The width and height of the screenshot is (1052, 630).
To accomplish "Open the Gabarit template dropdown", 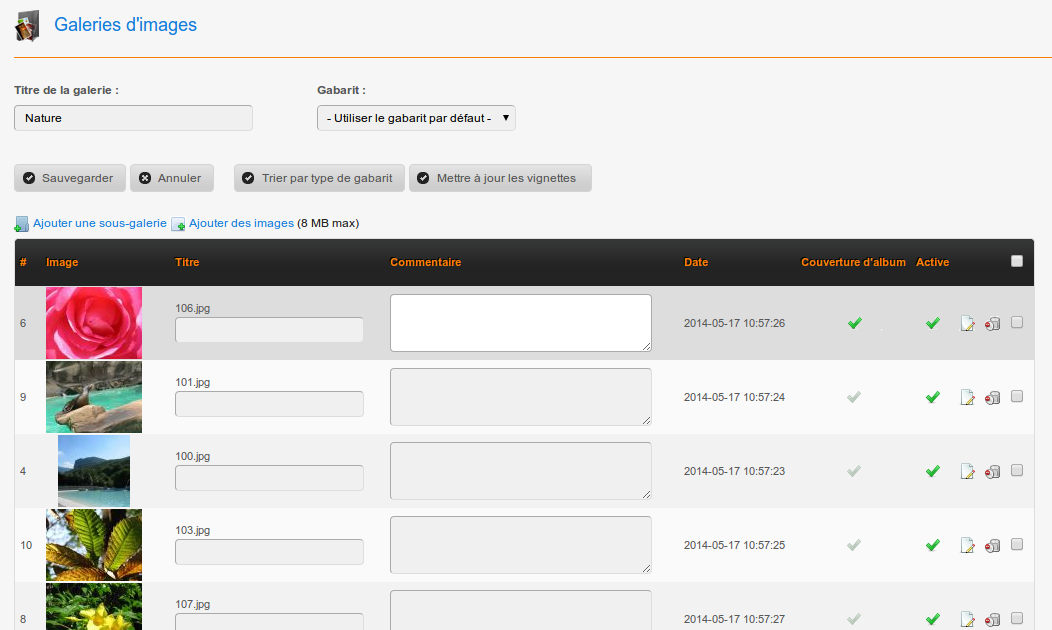I will click(x=415, y=118).
